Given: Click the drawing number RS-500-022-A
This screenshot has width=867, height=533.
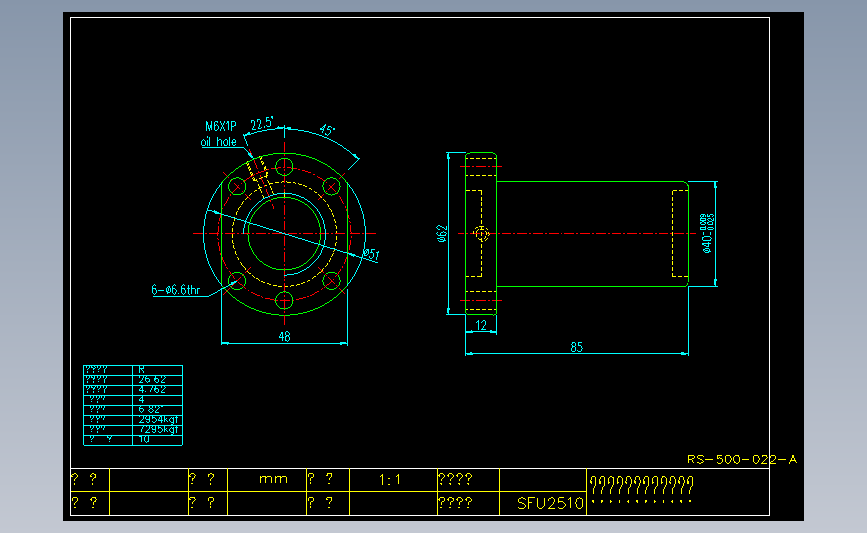Looking at the screenshot, I should [742, 459].
